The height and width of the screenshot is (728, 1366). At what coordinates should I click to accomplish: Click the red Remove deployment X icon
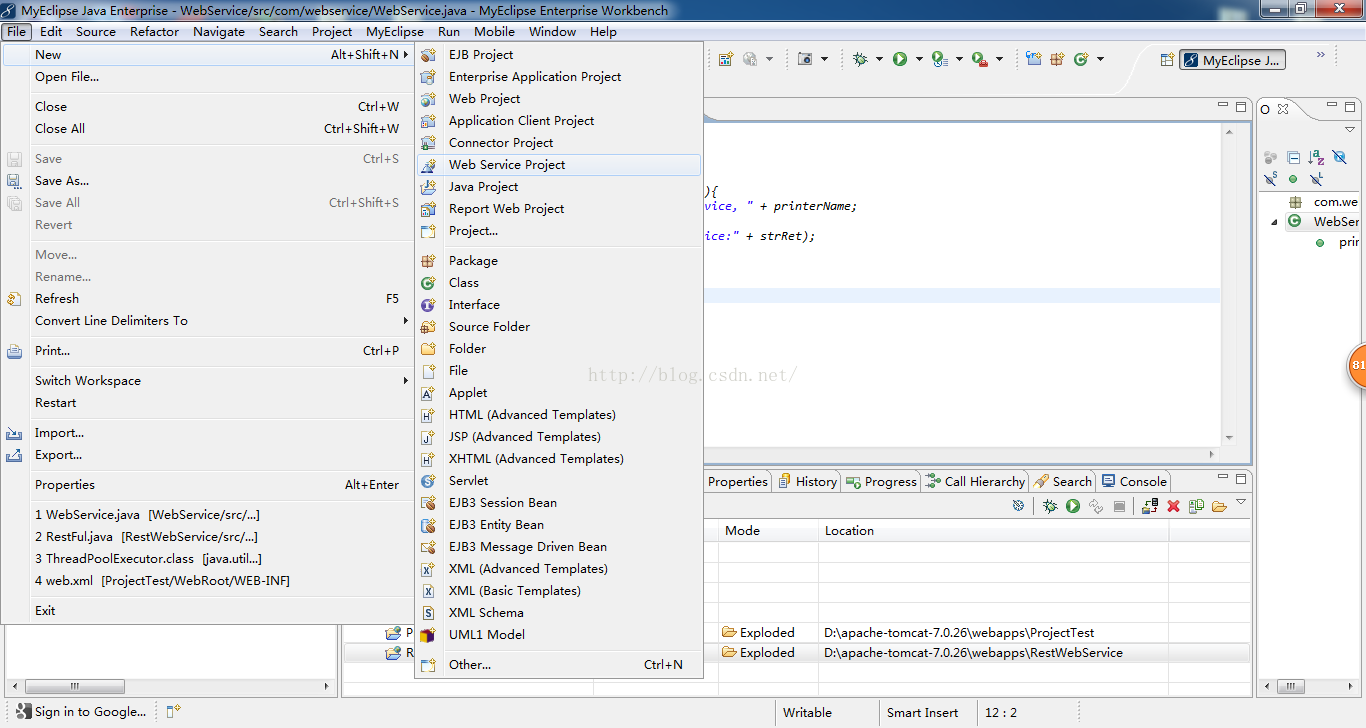(1174, 506)
